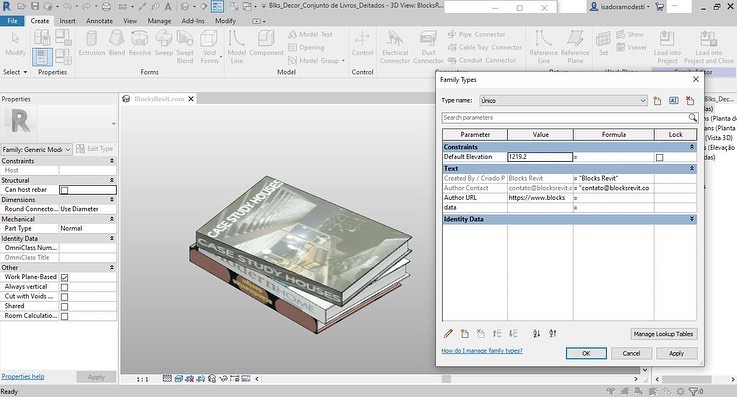This screenshot has height=397, width=737.
Task: Toggle the Room Calculation checkbox
Action: (64, 316)
